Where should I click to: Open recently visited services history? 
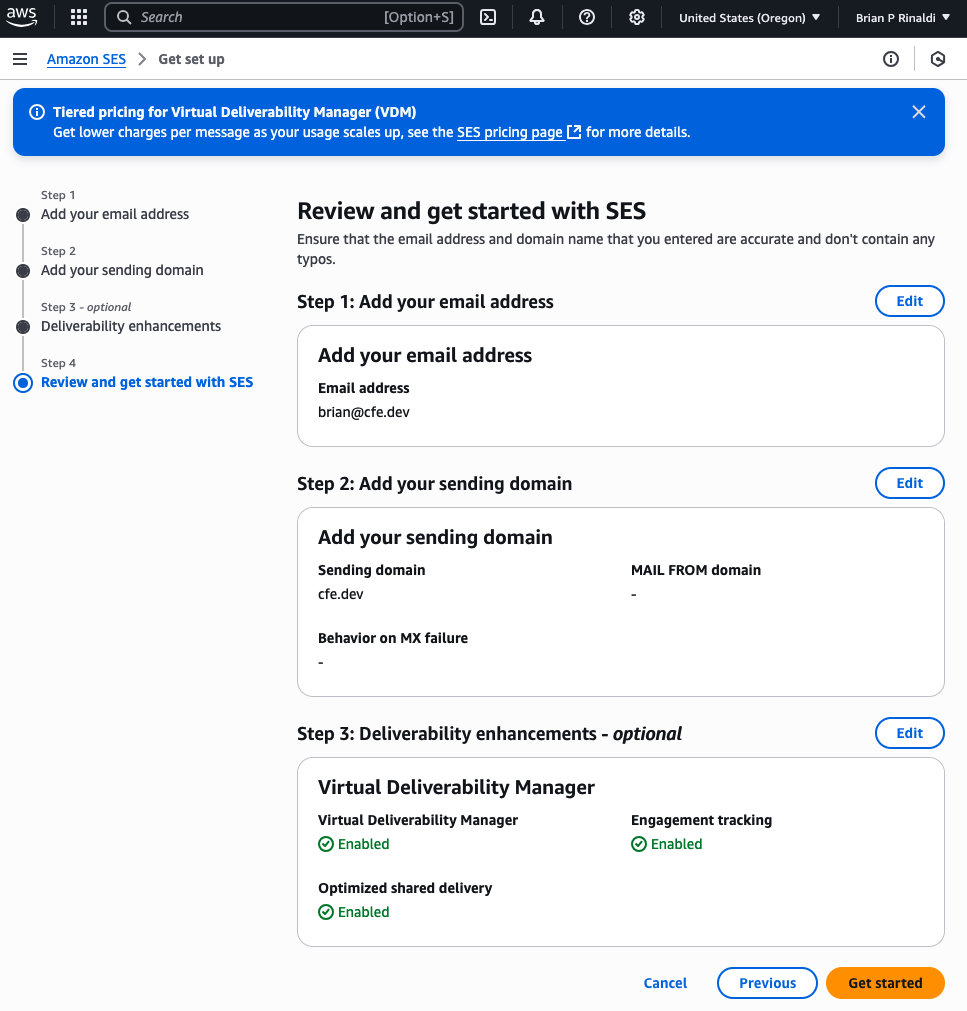[x=938, y=59]
